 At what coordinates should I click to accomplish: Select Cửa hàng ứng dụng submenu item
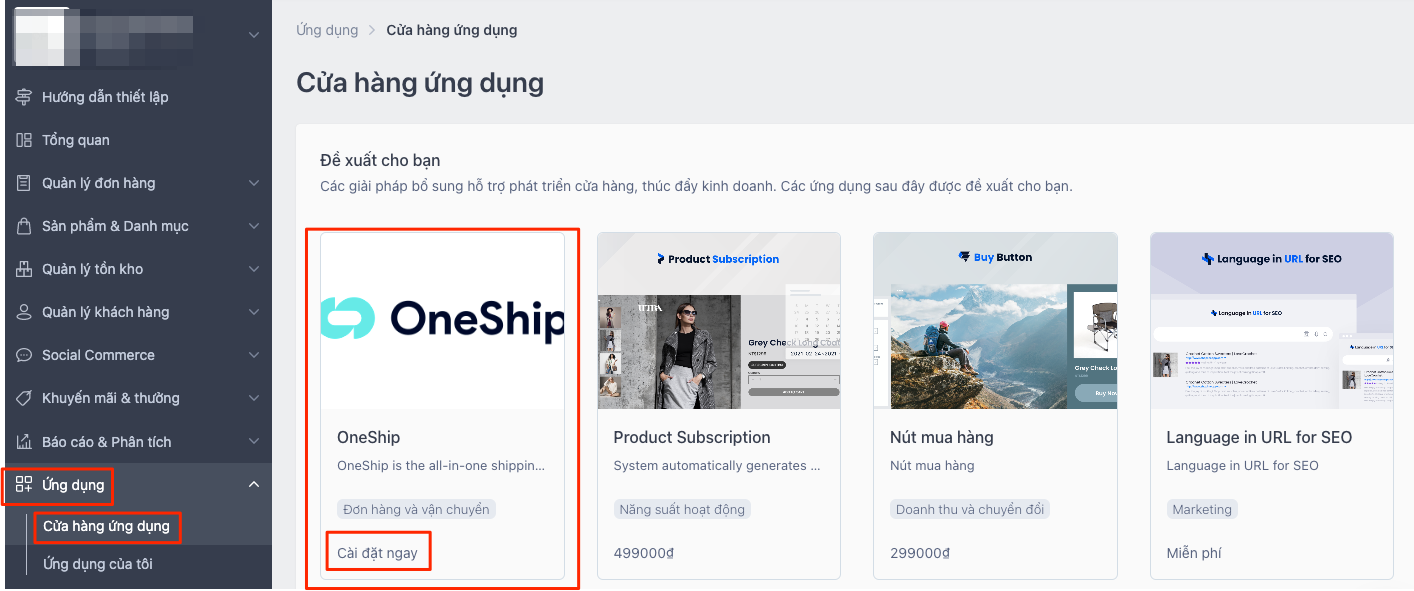click(107, 526)
